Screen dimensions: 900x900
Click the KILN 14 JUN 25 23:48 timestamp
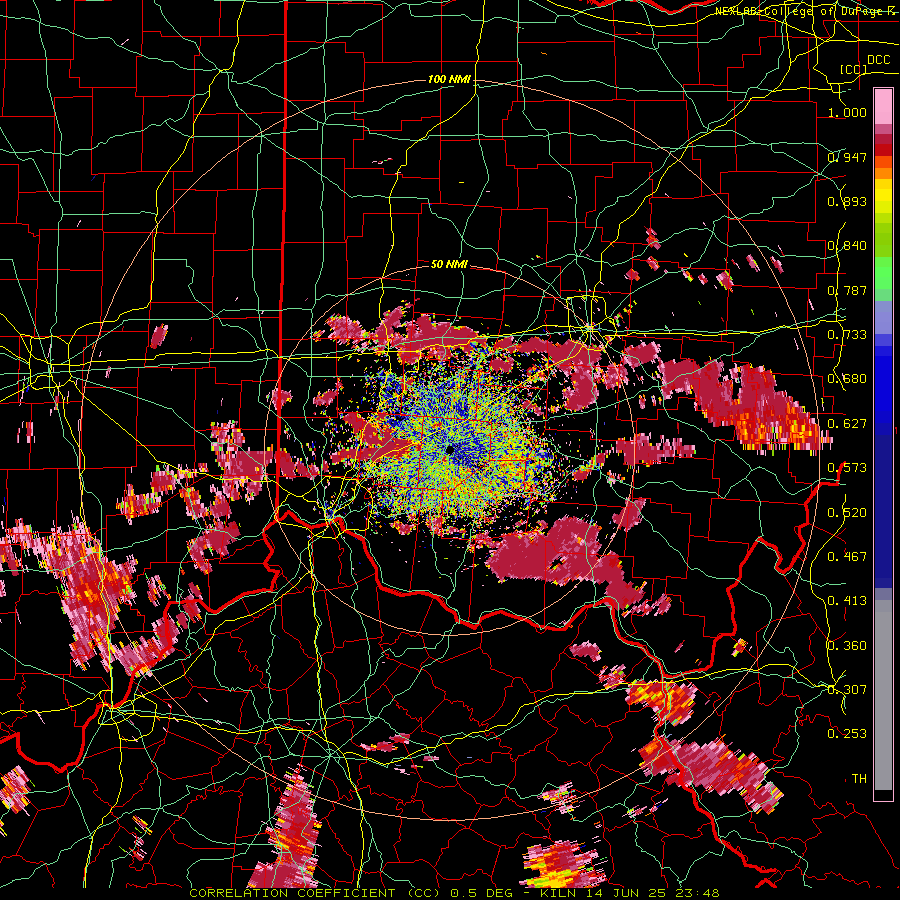pyautogui.click(x=630, y=893)
